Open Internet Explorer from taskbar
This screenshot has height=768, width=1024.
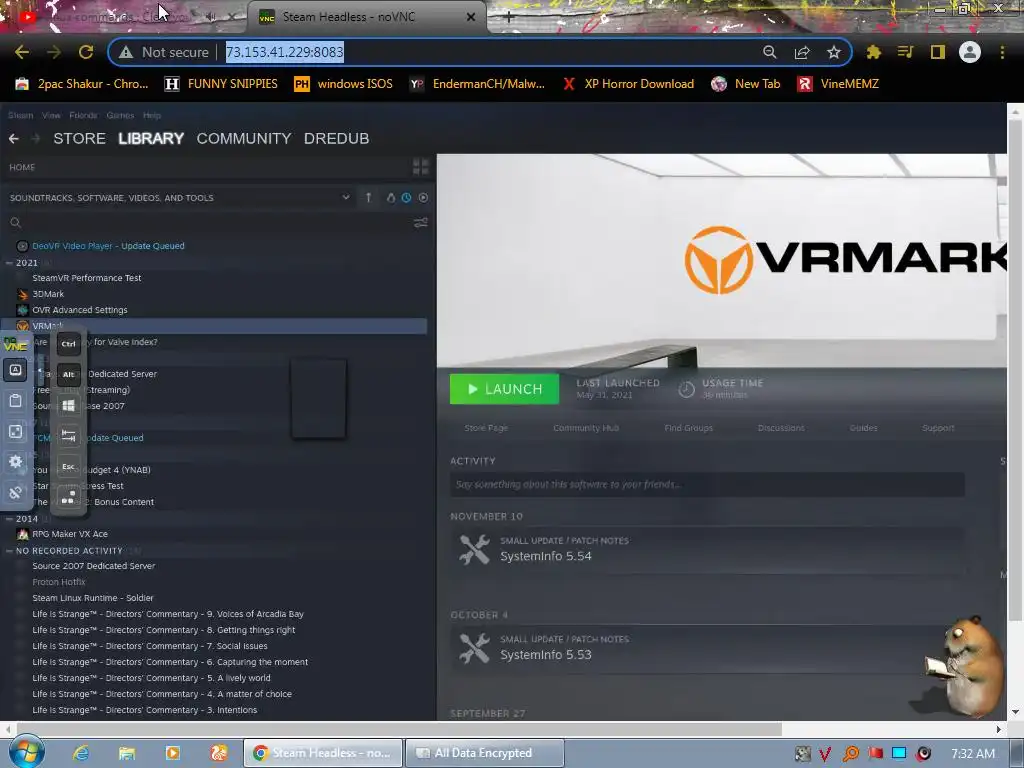click(x=81, y=753)
